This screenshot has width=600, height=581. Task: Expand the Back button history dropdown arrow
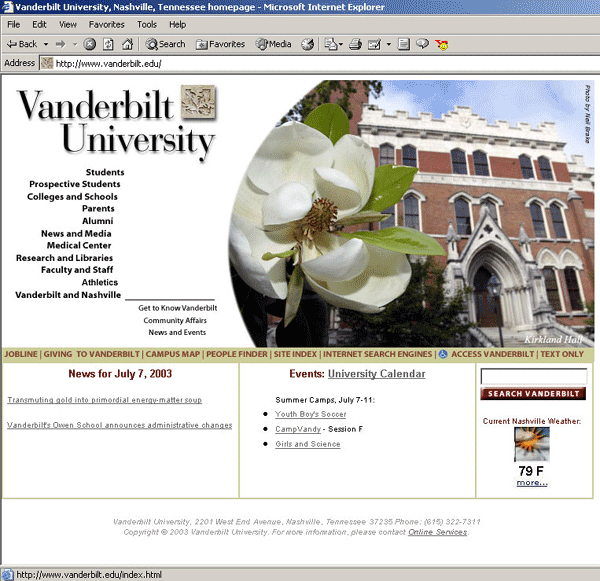point(46,44)
